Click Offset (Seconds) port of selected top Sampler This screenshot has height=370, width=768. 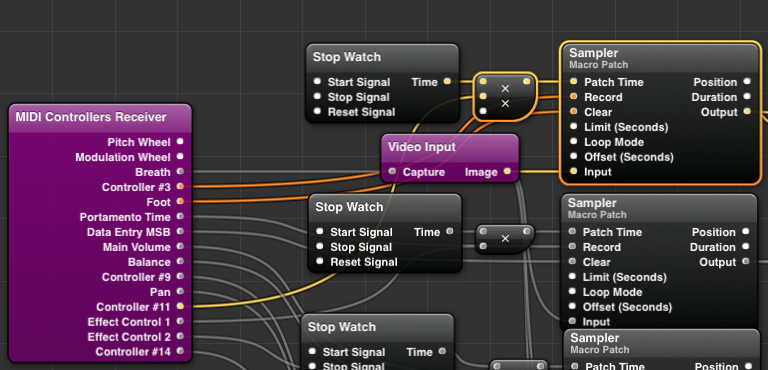point(574,156)
